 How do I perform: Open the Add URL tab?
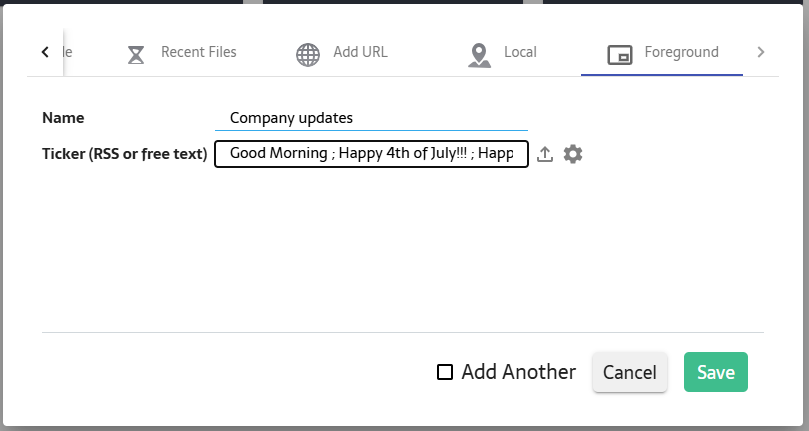pos(360,52)
